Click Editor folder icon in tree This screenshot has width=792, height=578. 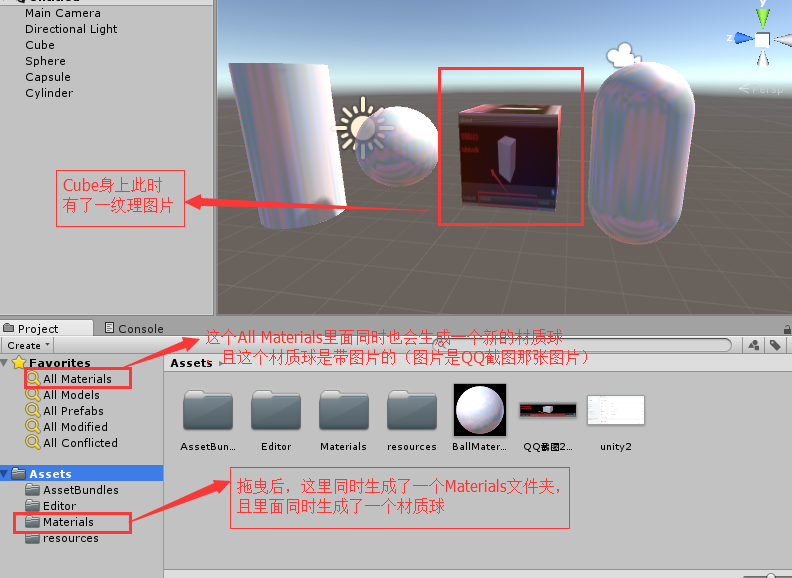[33, 505]
